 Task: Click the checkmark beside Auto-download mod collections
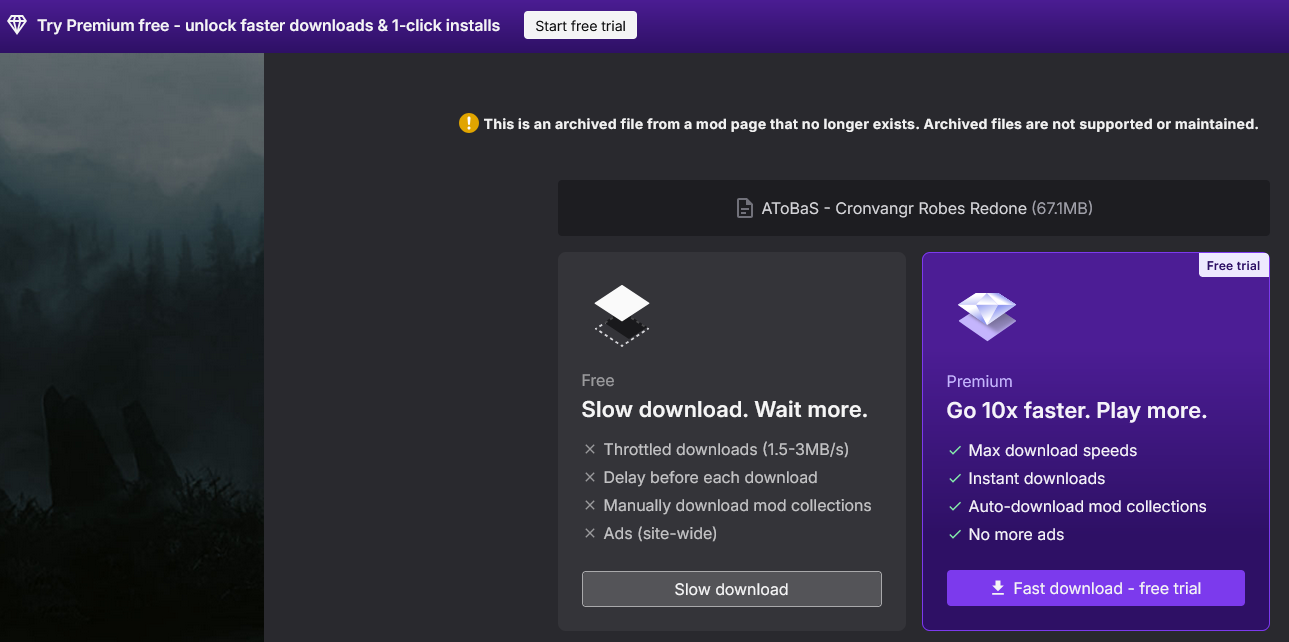[x=954, y=507]
